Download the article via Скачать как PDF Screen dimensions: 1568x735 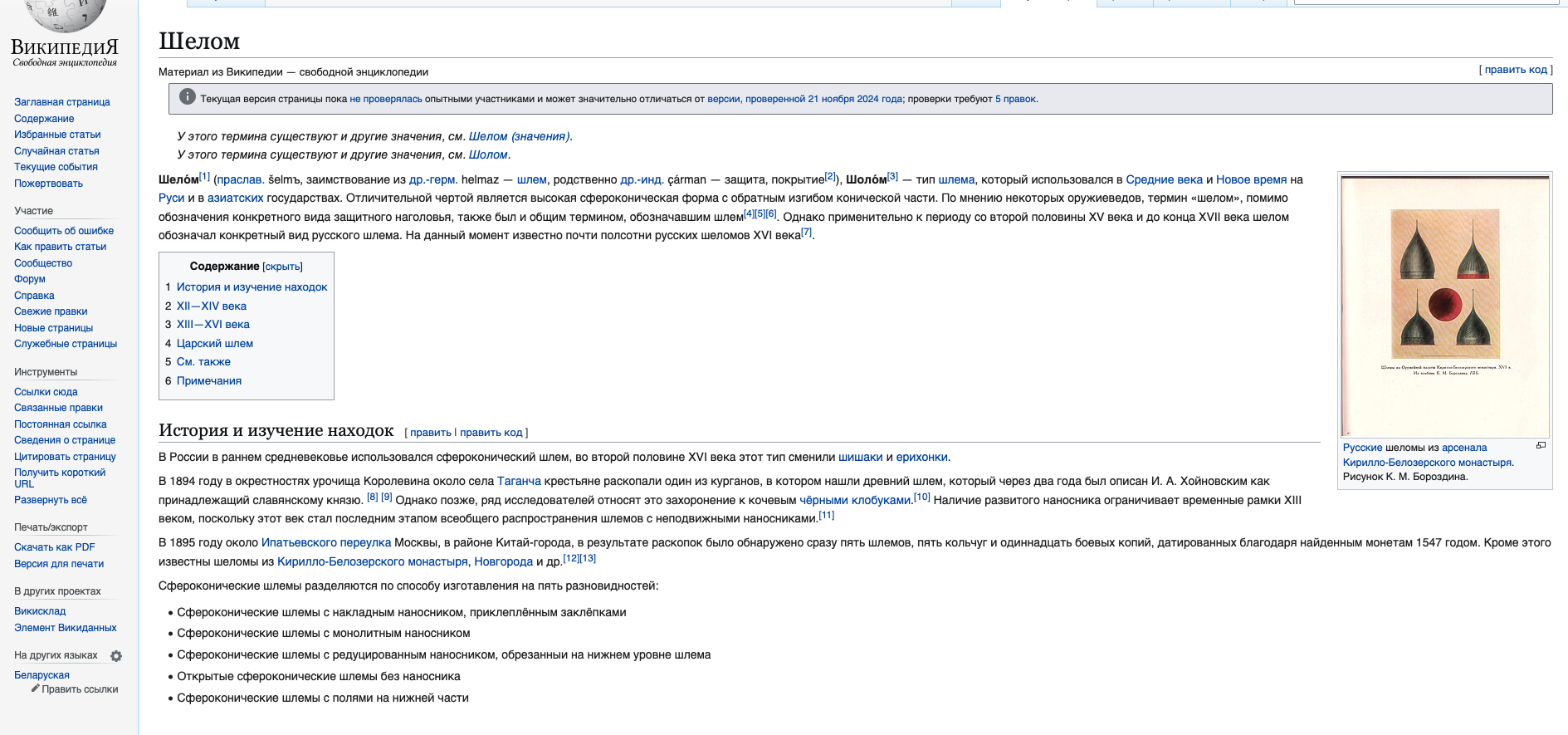pyautogui.click(x=55, y=547)
